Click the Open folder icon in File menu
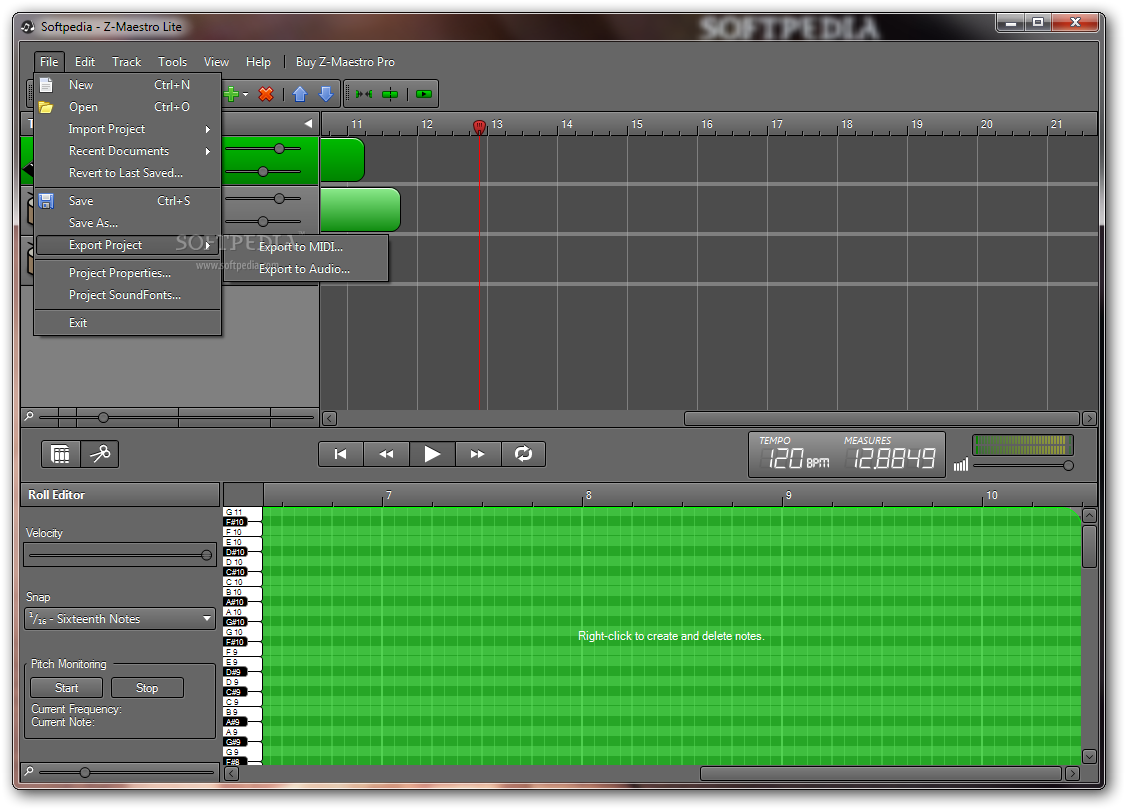The height and width of the screenshot is (810, 1126). click(46, 107)
